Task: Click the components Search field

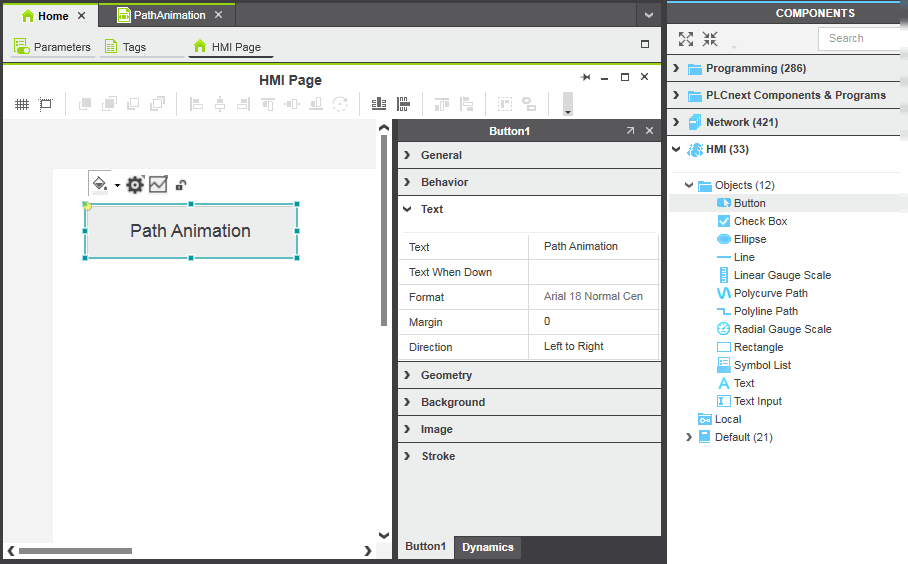Action: pos(862,38)
